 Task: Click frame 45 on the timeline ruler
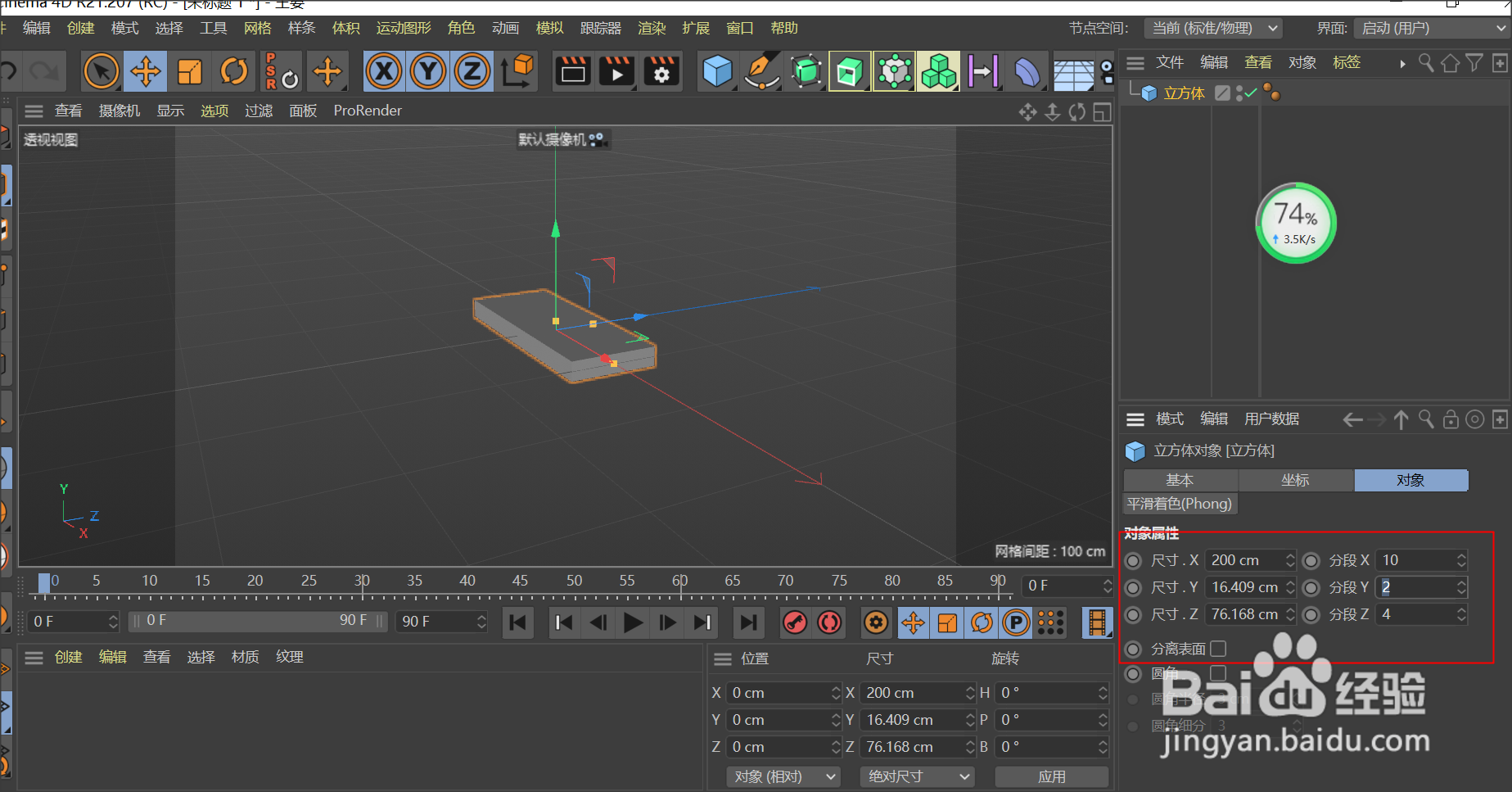[x=521, y=581]
